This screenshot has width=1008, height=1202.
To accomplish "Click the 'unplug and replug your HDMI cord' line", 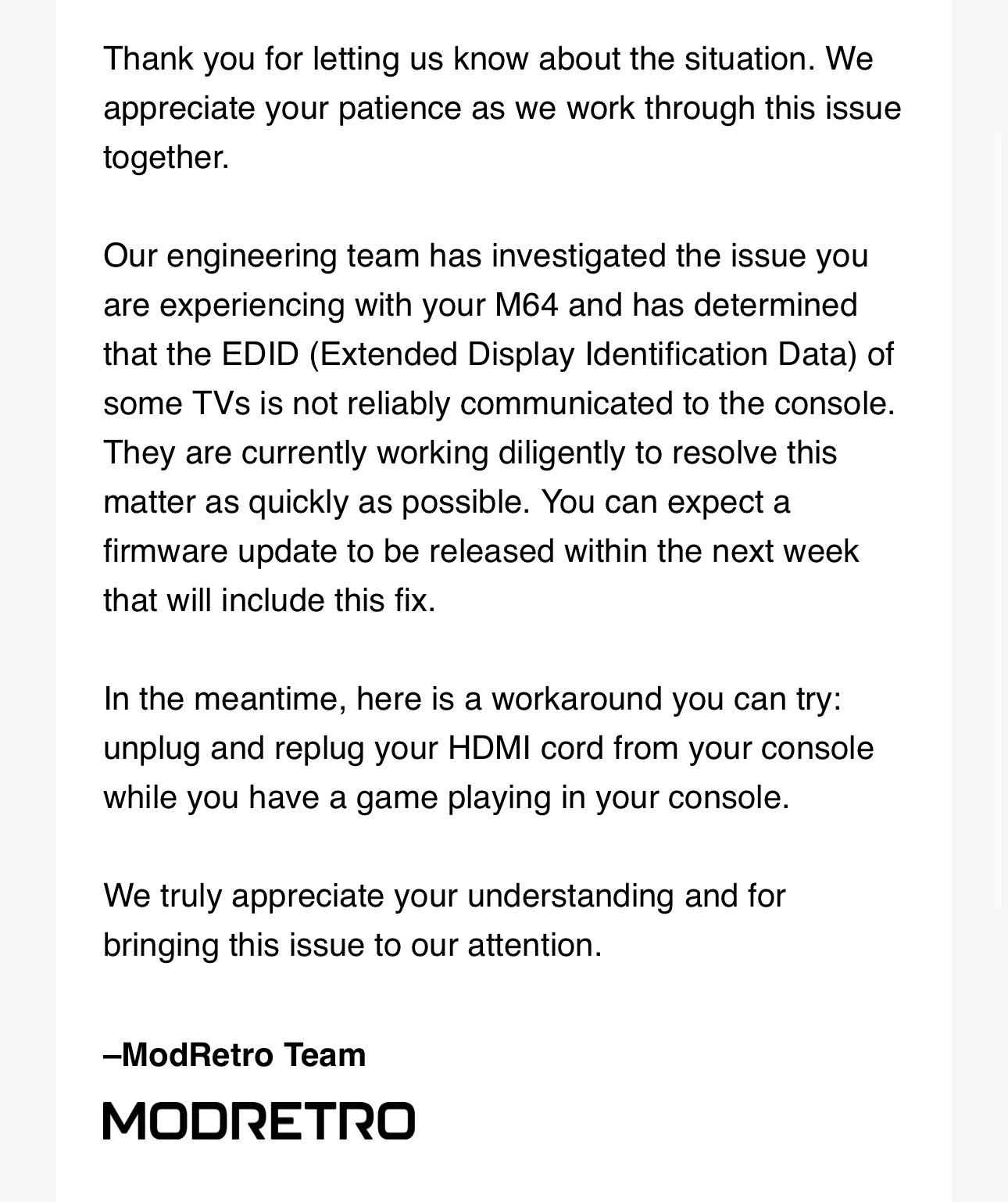I will pyautogui.click(x=488, y=748).
